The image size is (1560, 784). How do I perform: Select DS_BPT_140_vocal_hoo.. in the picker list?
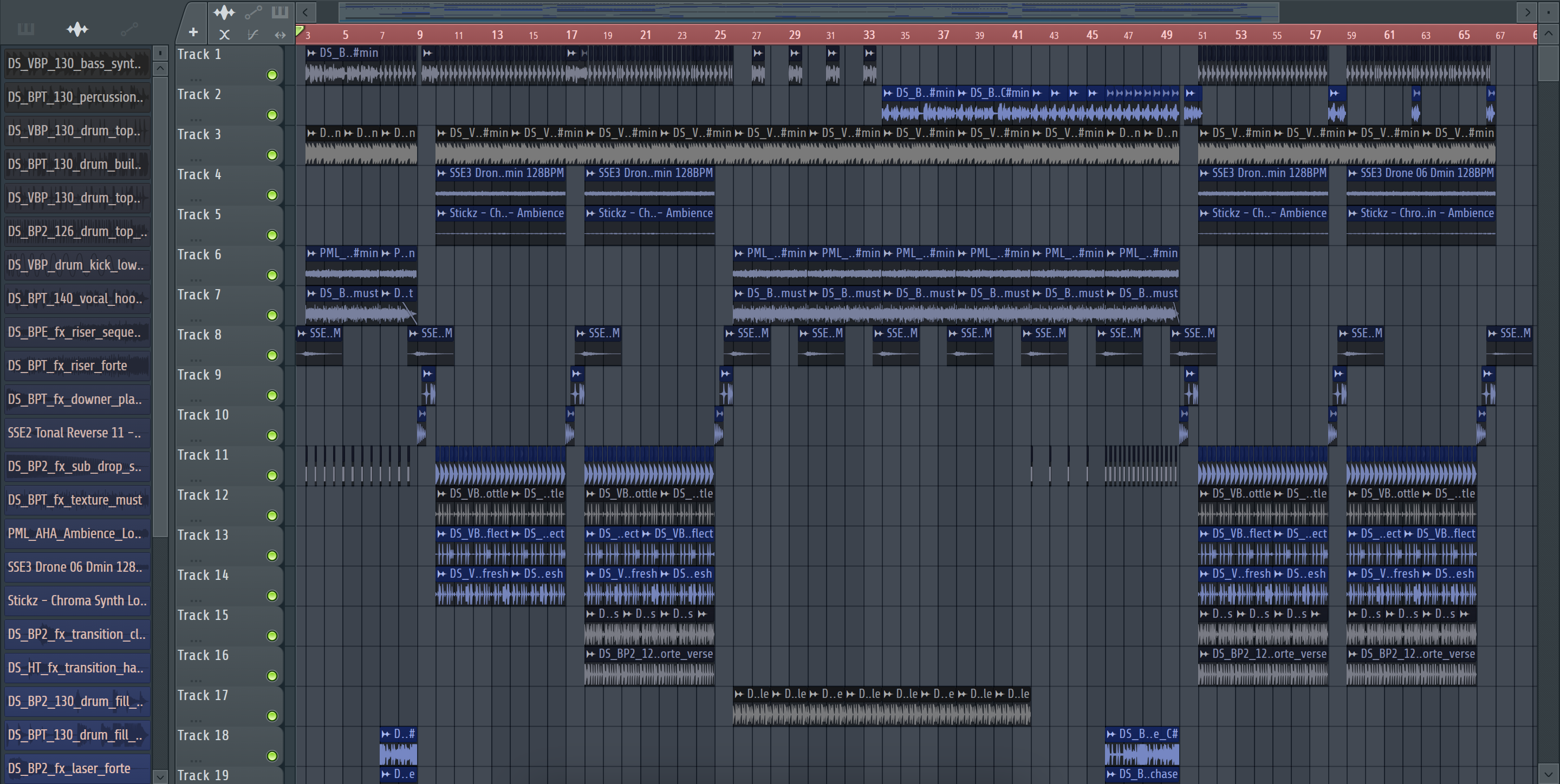[x=77, y=298]
